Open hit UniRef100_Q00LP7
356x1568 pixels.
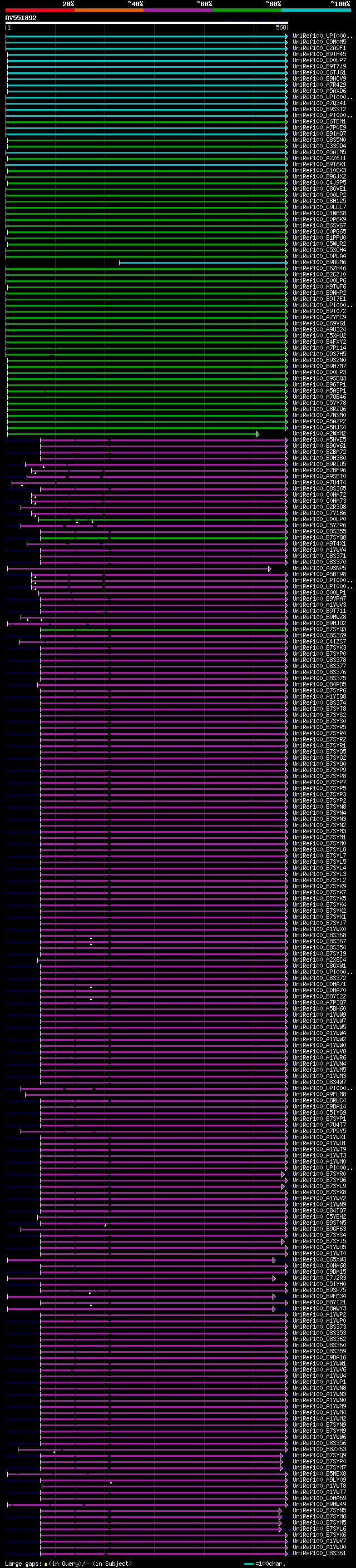click(319, 60)
